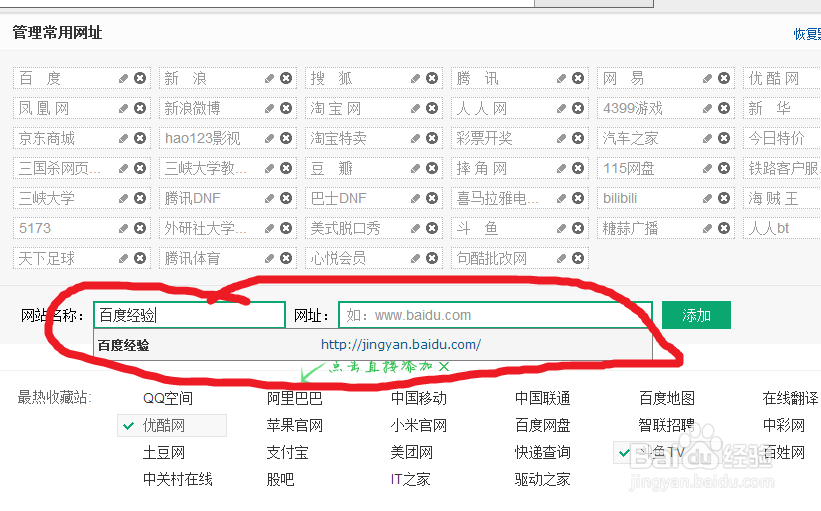
Task: Add 中国联通 from hot sites
Action: (x=543, y=398)
